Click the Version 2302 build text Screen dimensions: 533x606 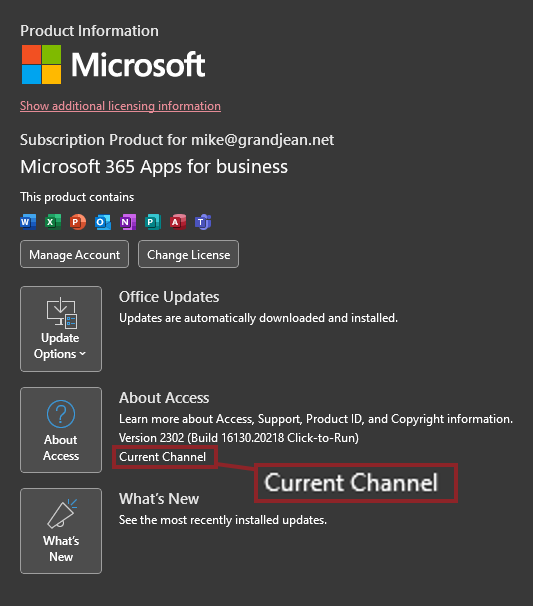[239, 438]
